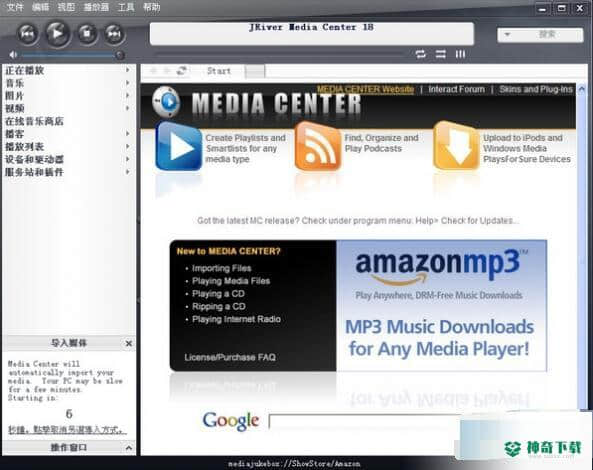The height and width of the screenshot is (470, 593).
Task: Click the blue play playlists icon
Action: point(179,146)
